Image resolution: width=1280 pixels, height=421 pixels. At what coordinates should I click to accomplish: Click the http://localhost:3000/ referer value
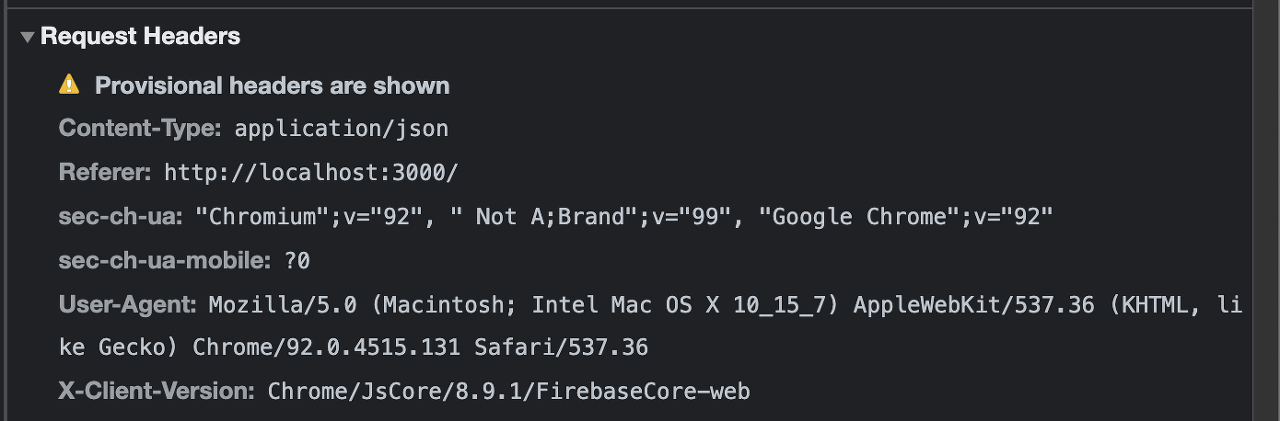(x=311, y=172)
